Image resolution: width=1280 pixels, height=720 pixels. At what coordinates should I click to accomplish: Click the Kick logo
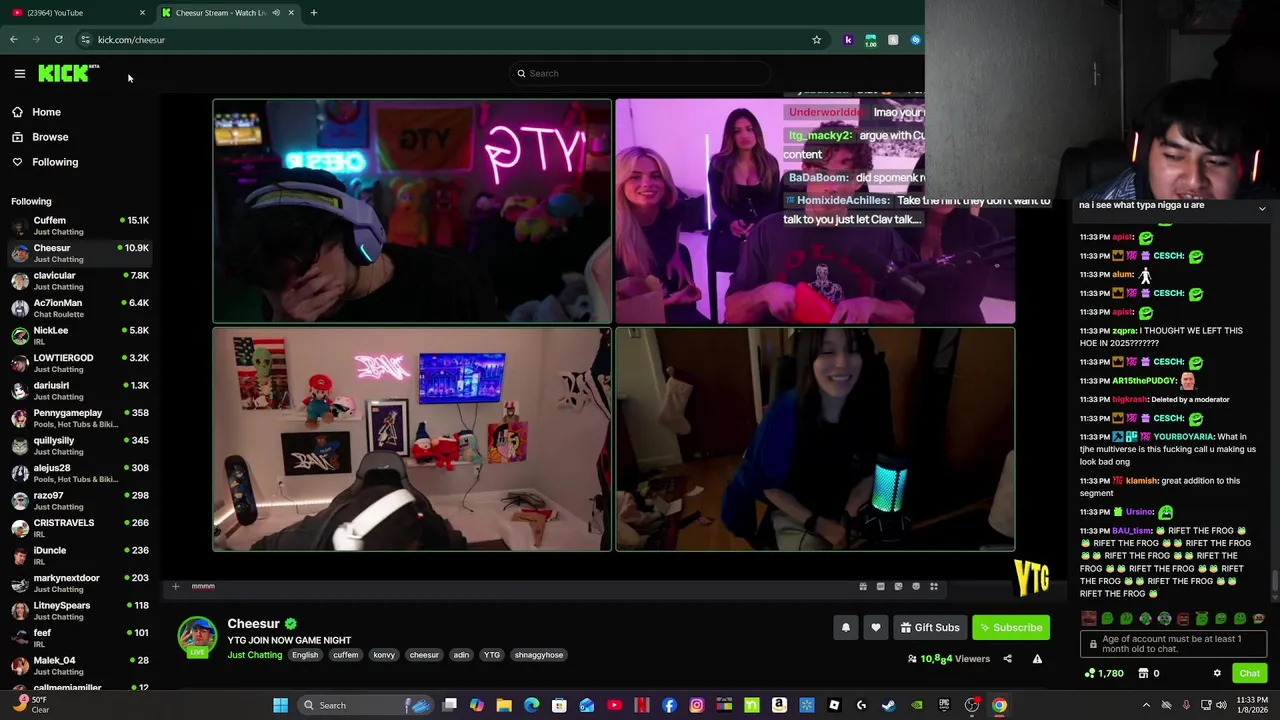pyautogui.click(x=68, y=73)
